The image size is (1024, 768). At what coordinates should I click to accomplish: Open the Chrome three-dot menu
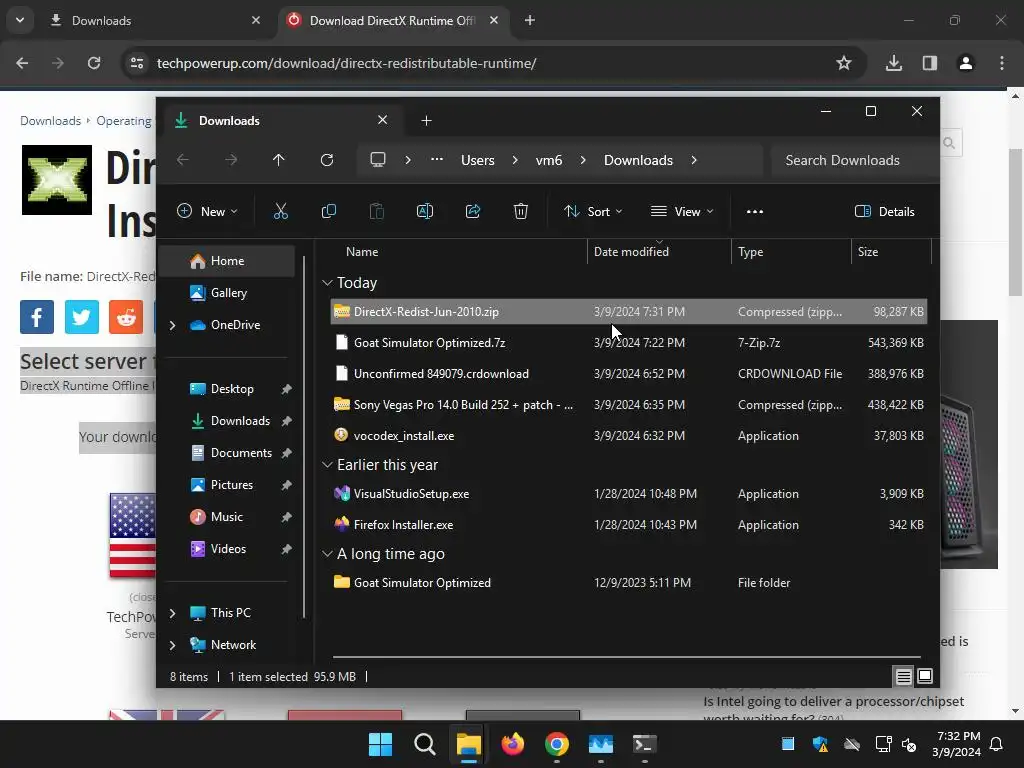point(1002,63)
